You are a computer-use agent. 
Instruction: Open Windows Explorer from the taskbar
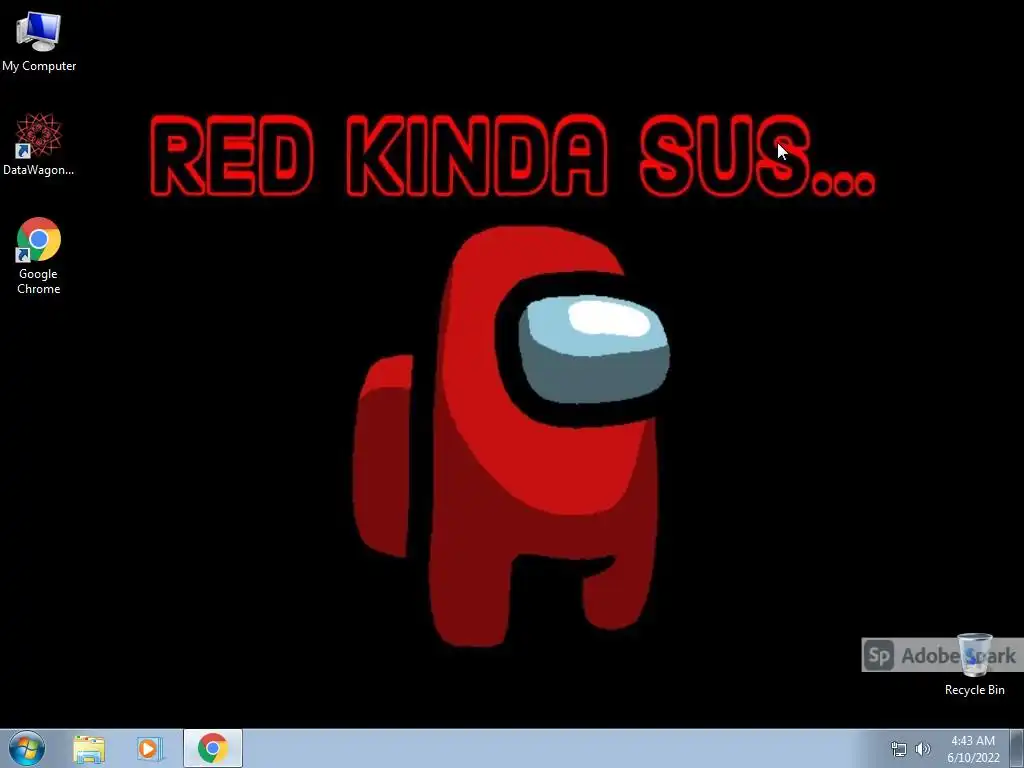point(89,749)
